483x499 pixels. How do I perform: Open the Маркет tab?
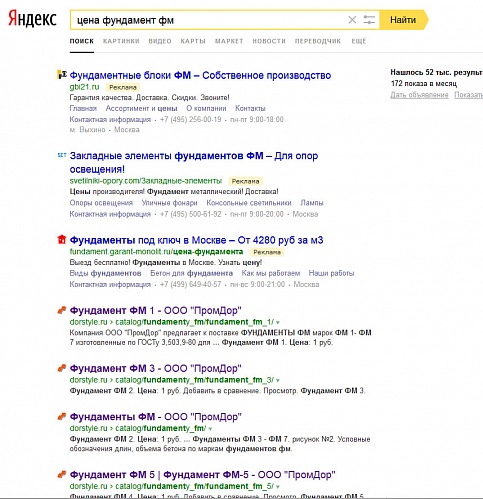click(229, 41)
